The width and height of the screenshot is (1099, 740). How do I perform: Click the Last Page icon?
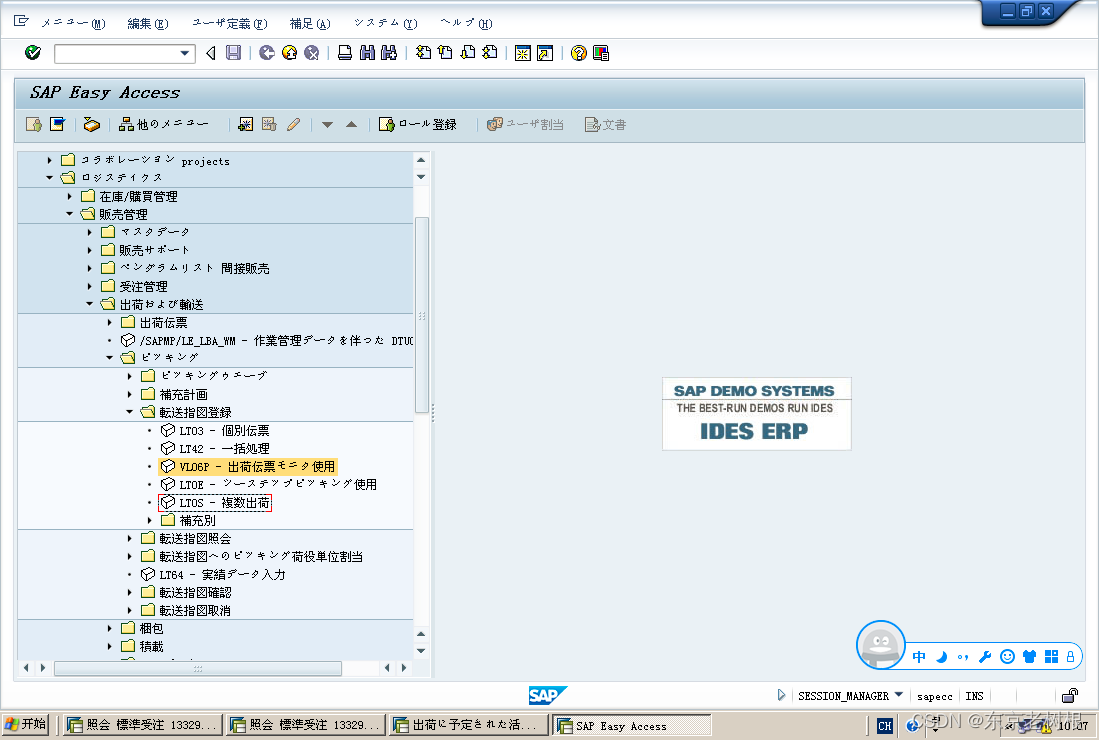[x=490, y=53]
